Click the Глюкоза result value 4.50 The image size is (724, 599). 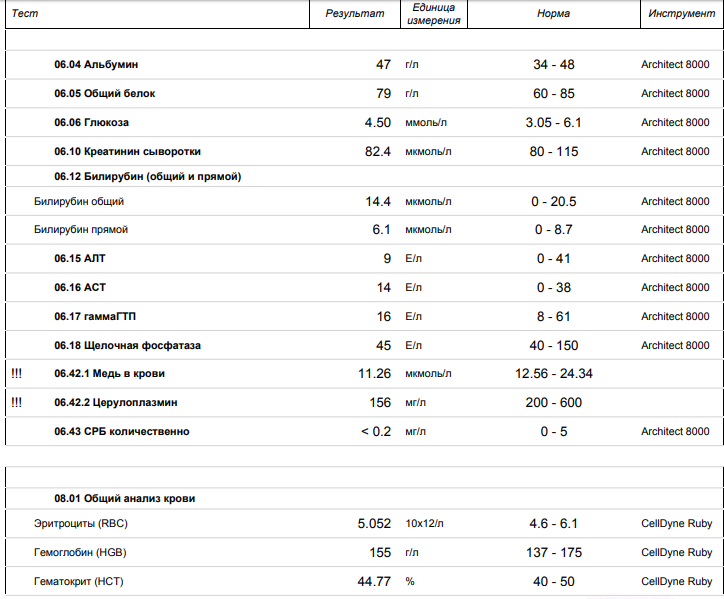(x=377, y=122)
